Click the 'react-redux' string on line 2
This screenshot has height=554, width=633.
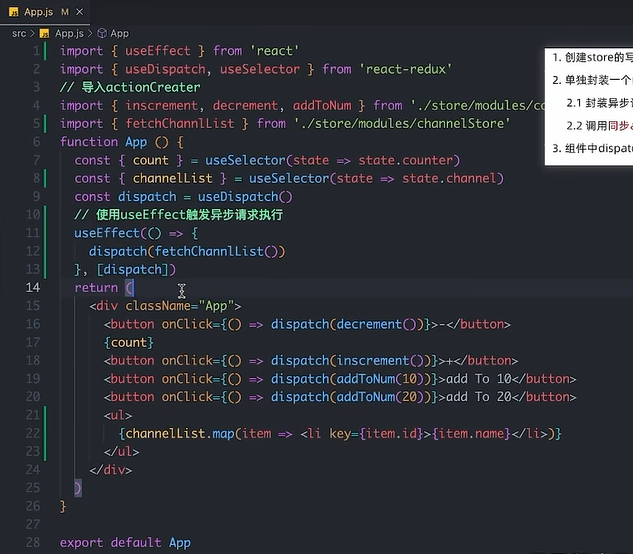[406, 69]
